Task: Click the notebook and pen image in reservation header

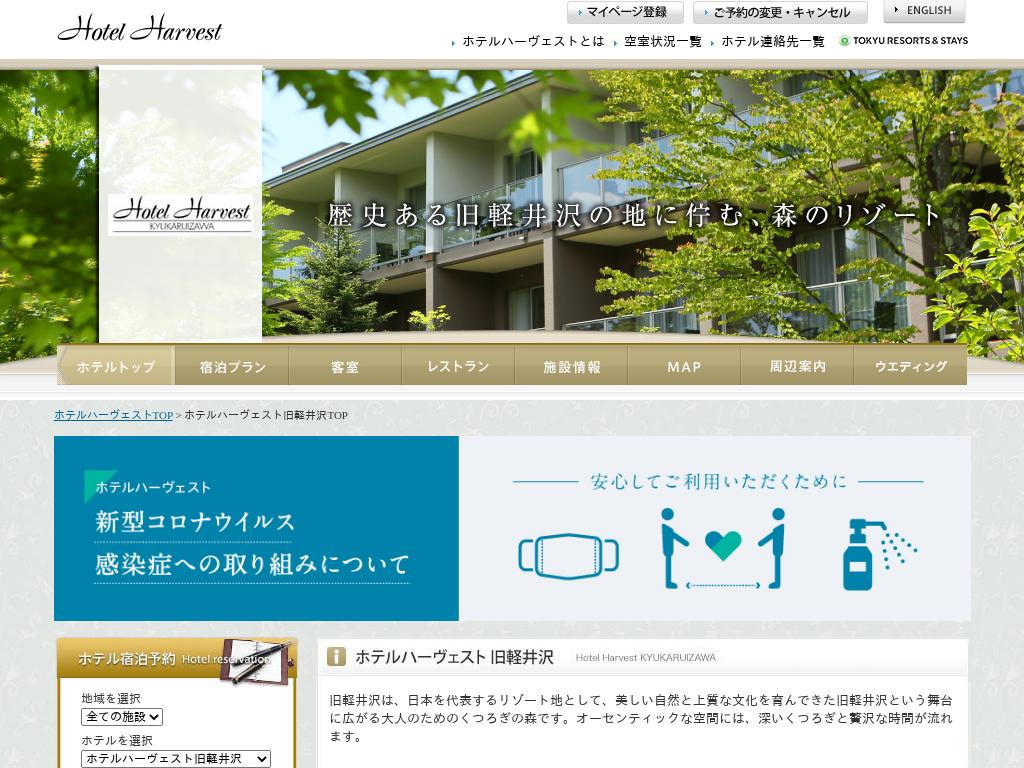Action: 257,662
